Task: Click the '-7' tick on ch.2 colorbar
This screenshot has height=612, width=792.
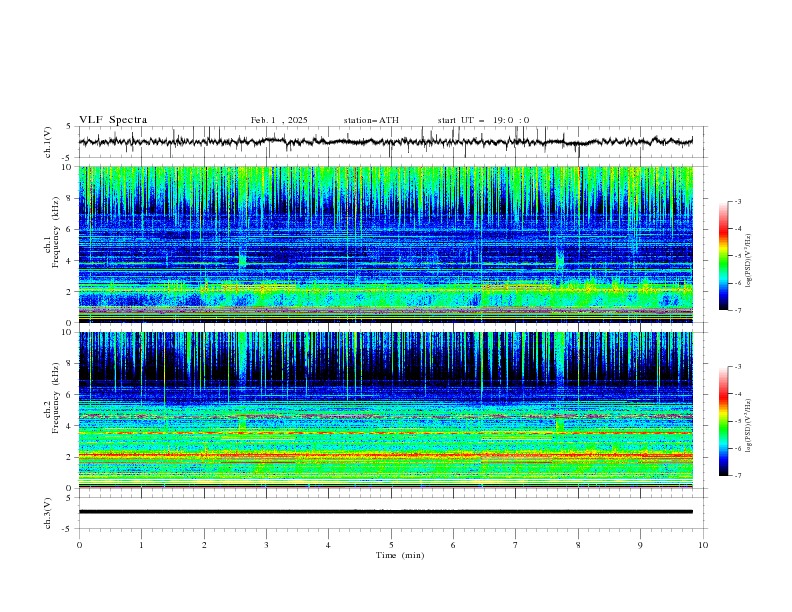Action: click(x=738, y=476)
